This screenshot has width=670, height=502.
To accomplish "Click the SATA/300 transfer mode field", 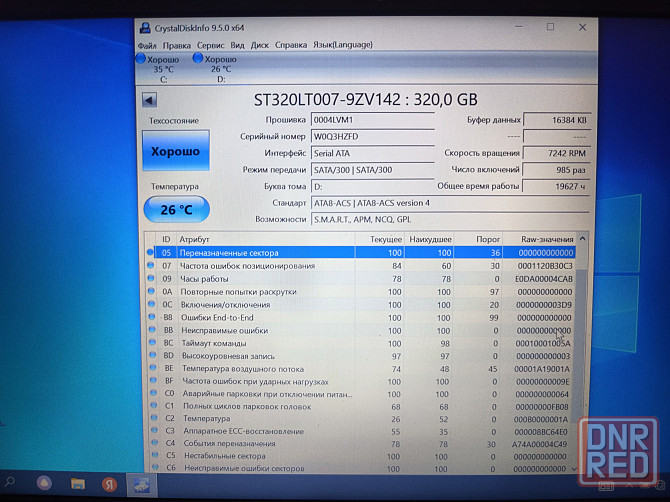I will point(373,170).
